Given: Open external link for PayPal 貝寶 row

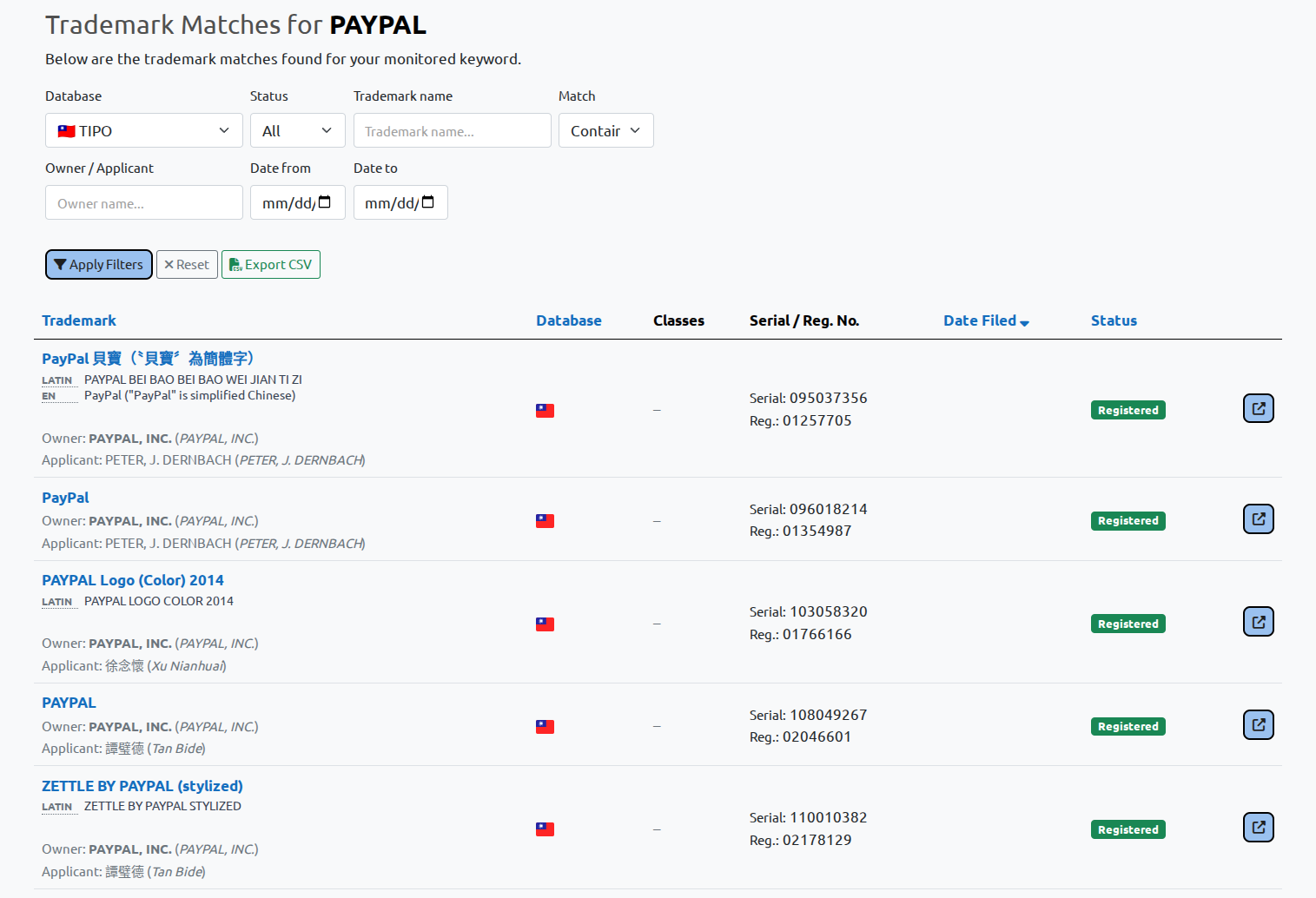Looking at the screenshot, I should [x=1258, y=408].
